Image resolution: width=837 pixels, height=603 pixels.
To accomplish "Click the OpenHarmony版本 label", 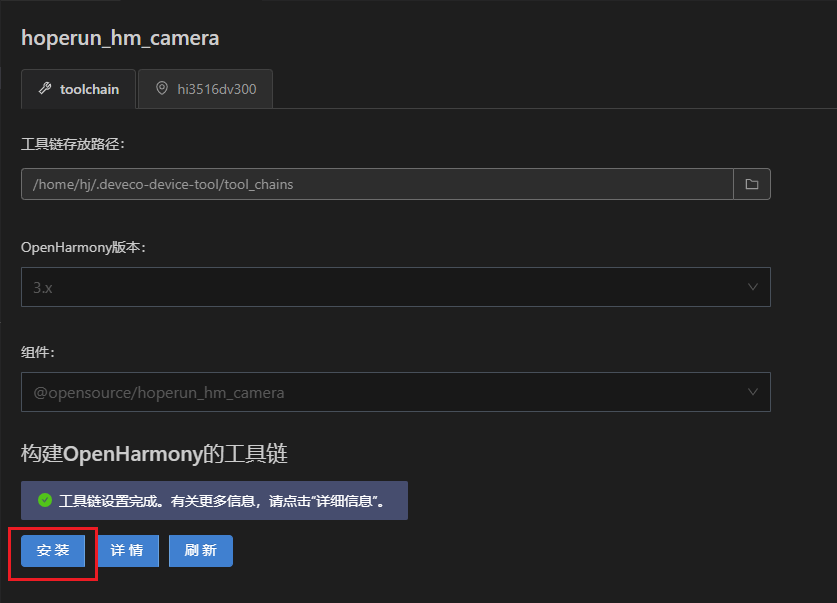I will click(83, 248).
